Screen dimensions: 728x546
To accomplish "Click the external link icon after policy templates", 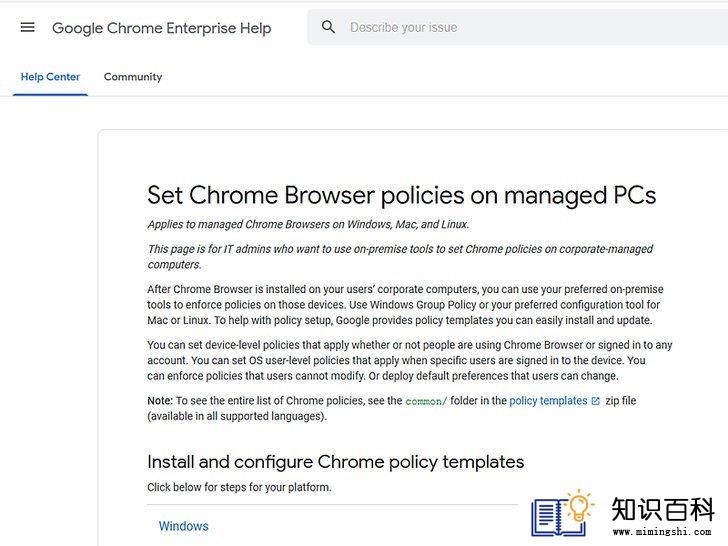I will [596, 401].
